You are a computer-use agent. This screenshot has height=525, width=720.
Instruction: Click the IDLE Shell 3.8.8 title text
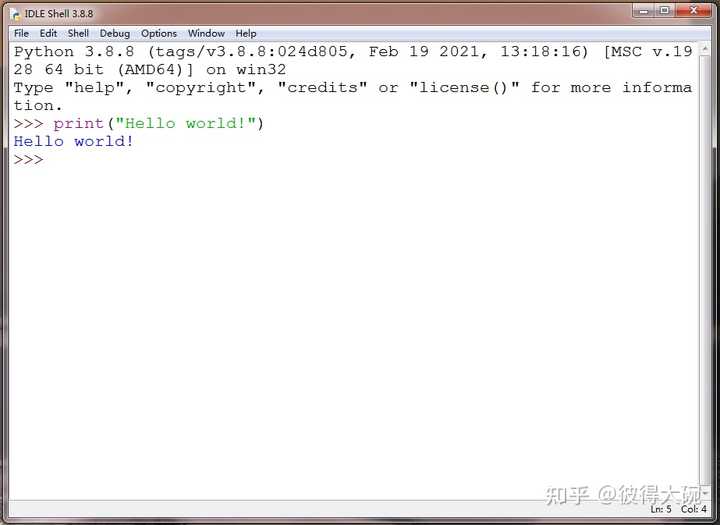59,14
